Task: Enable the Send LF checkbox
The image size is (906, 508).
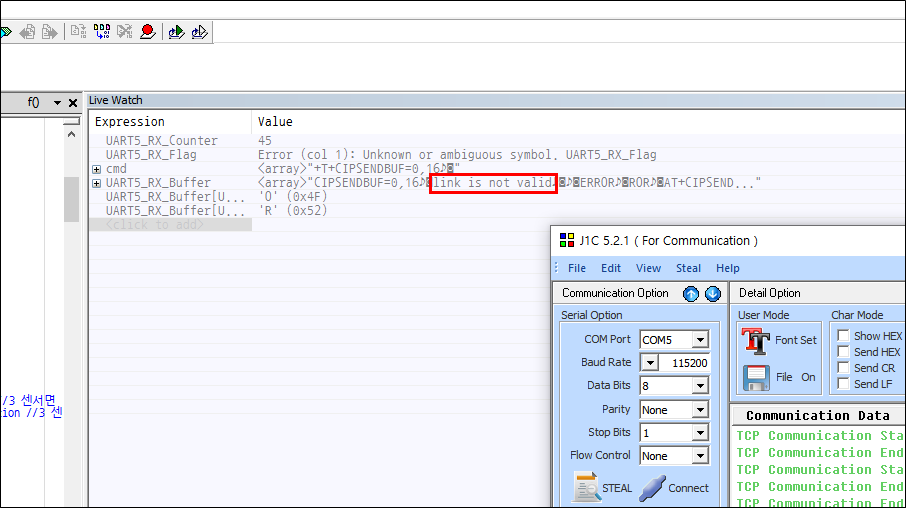Action: (x=843, y=384)
